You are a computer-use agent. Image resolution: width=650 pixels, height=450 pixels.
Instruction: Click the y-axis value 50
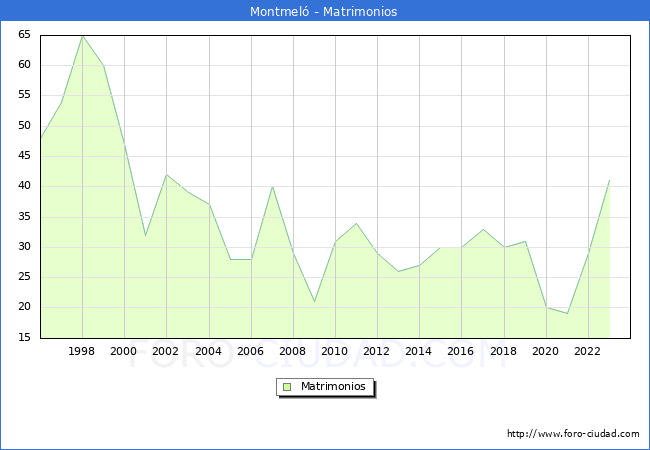pyautogui.click(x=24, y=126)
